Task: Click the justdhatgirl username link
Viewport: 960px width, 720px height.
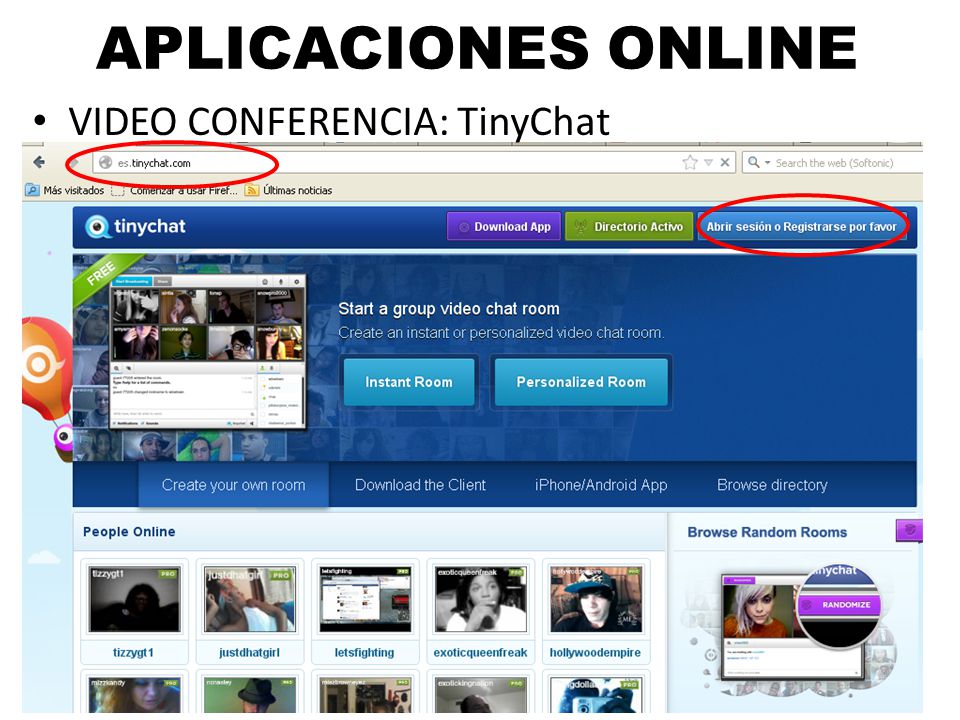Action: (249, 653)
